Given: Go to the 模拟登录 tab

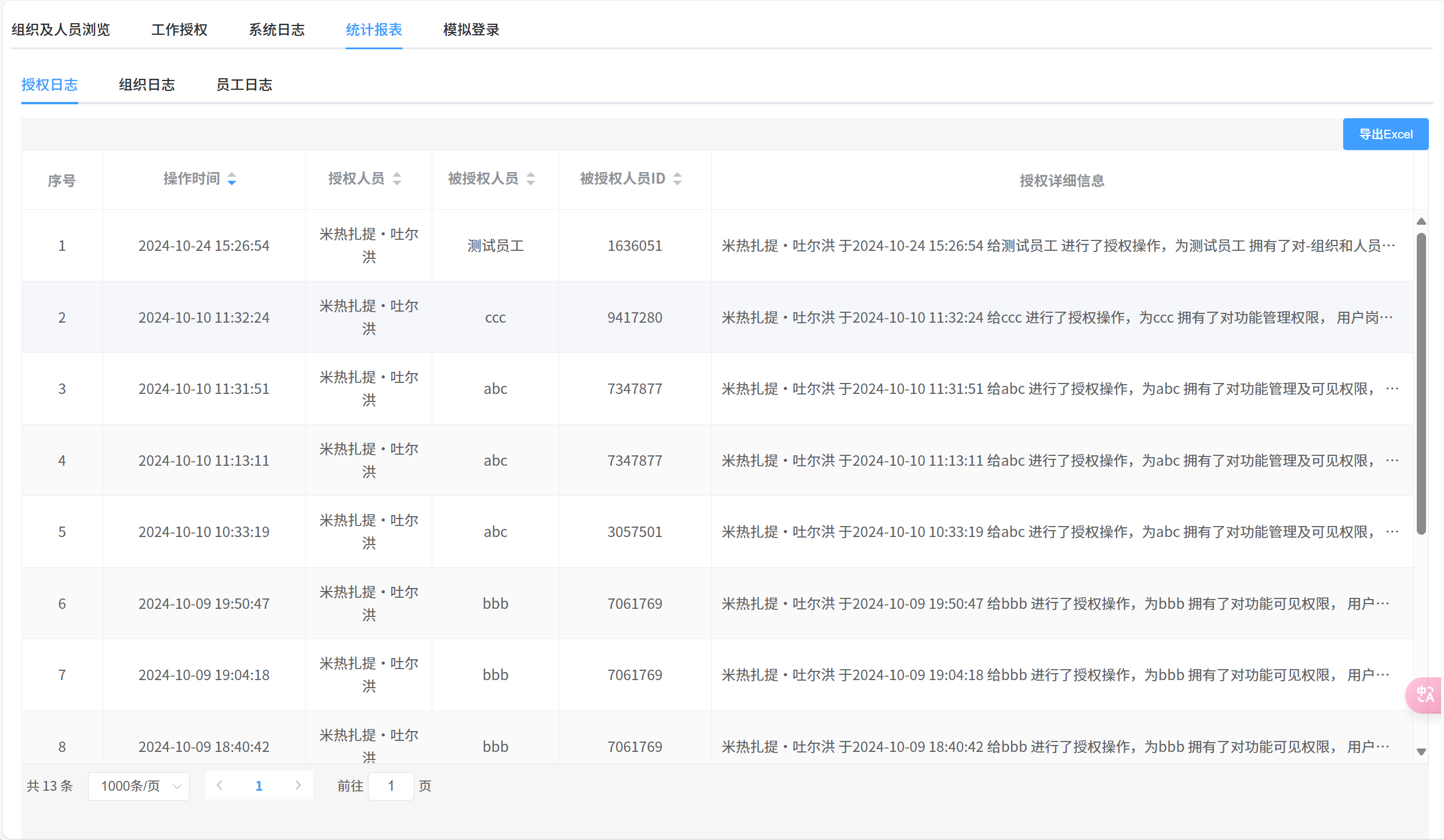Looking at the screenshot, I should tap(471, 30).
